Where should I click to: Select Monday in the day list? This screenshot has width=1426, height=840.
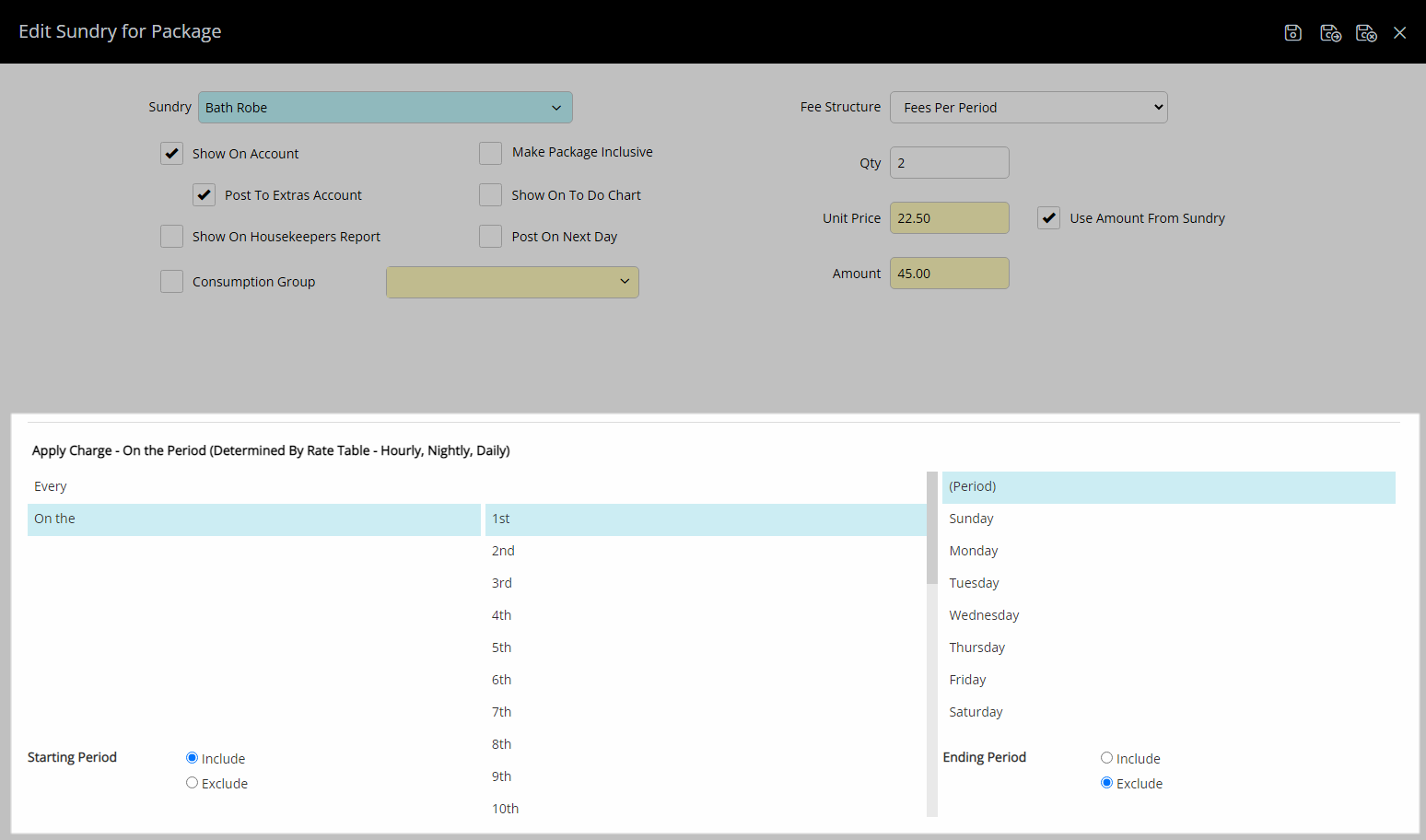(x=1169, y=552)
